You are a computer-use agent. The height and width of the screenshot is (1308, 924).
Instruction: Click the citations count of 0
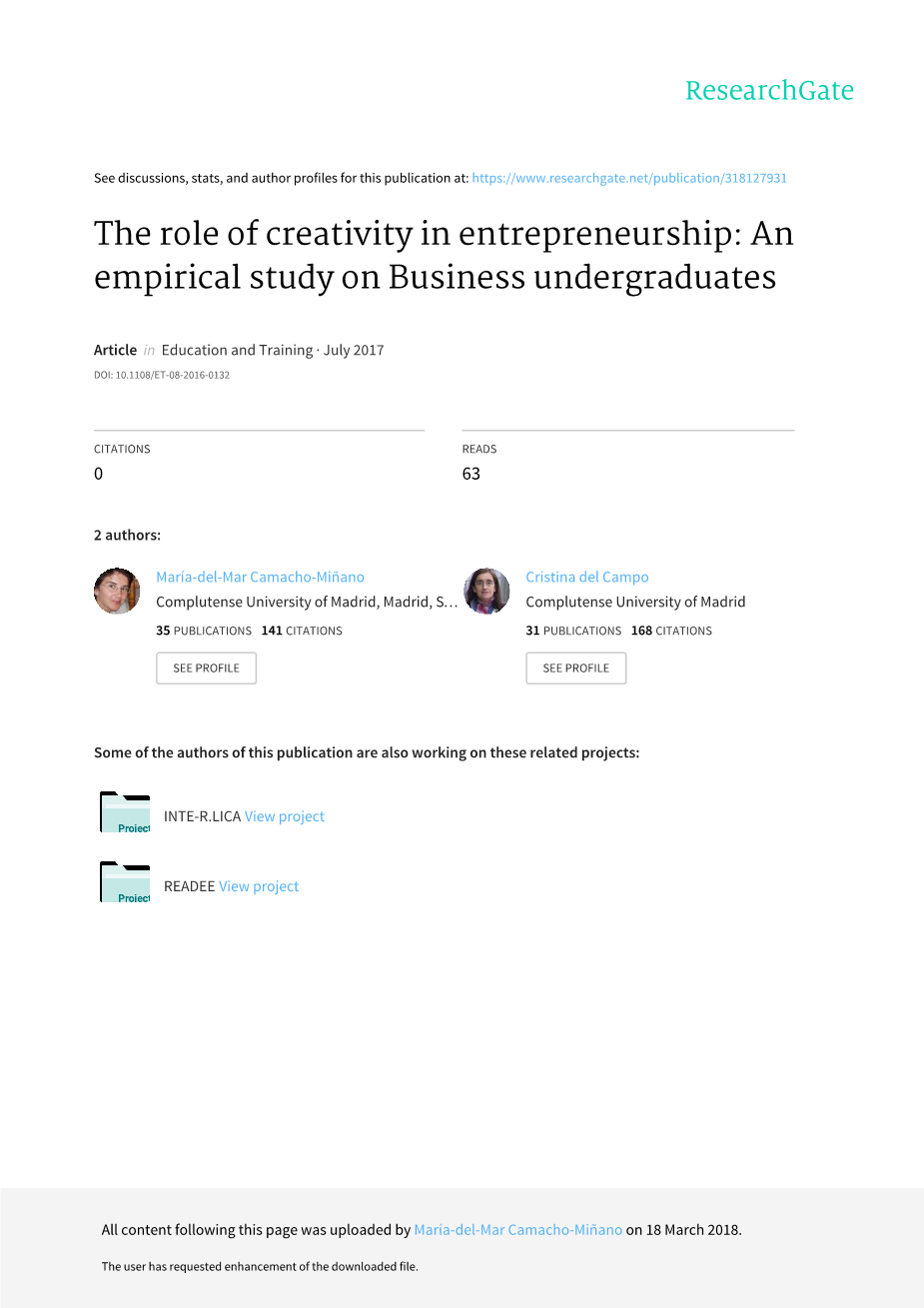[99, 474]
